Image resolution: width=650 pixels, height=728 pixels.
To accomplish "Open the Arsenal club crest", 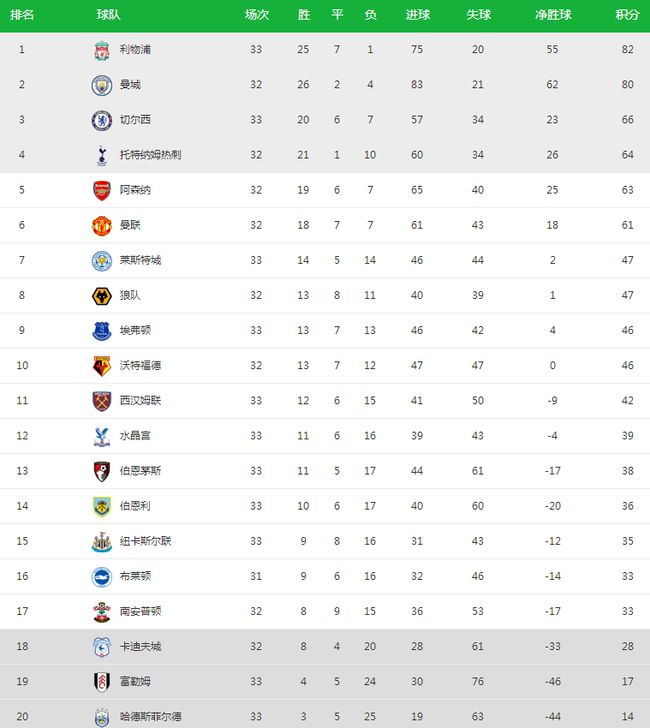I will 102,191.
